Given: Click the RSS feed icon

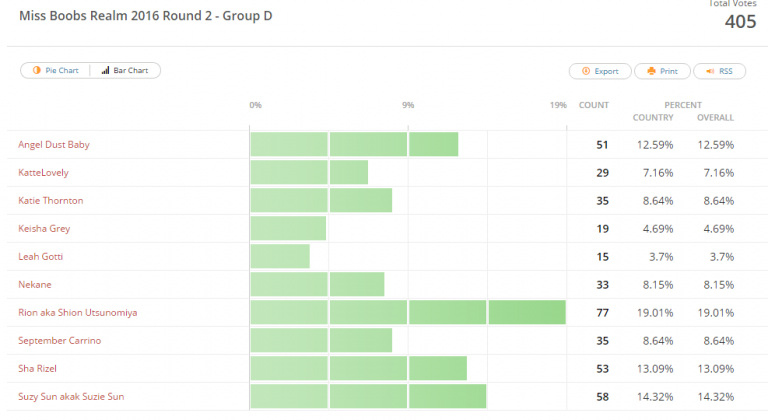Looking at the screenshot, I should 710,71.
